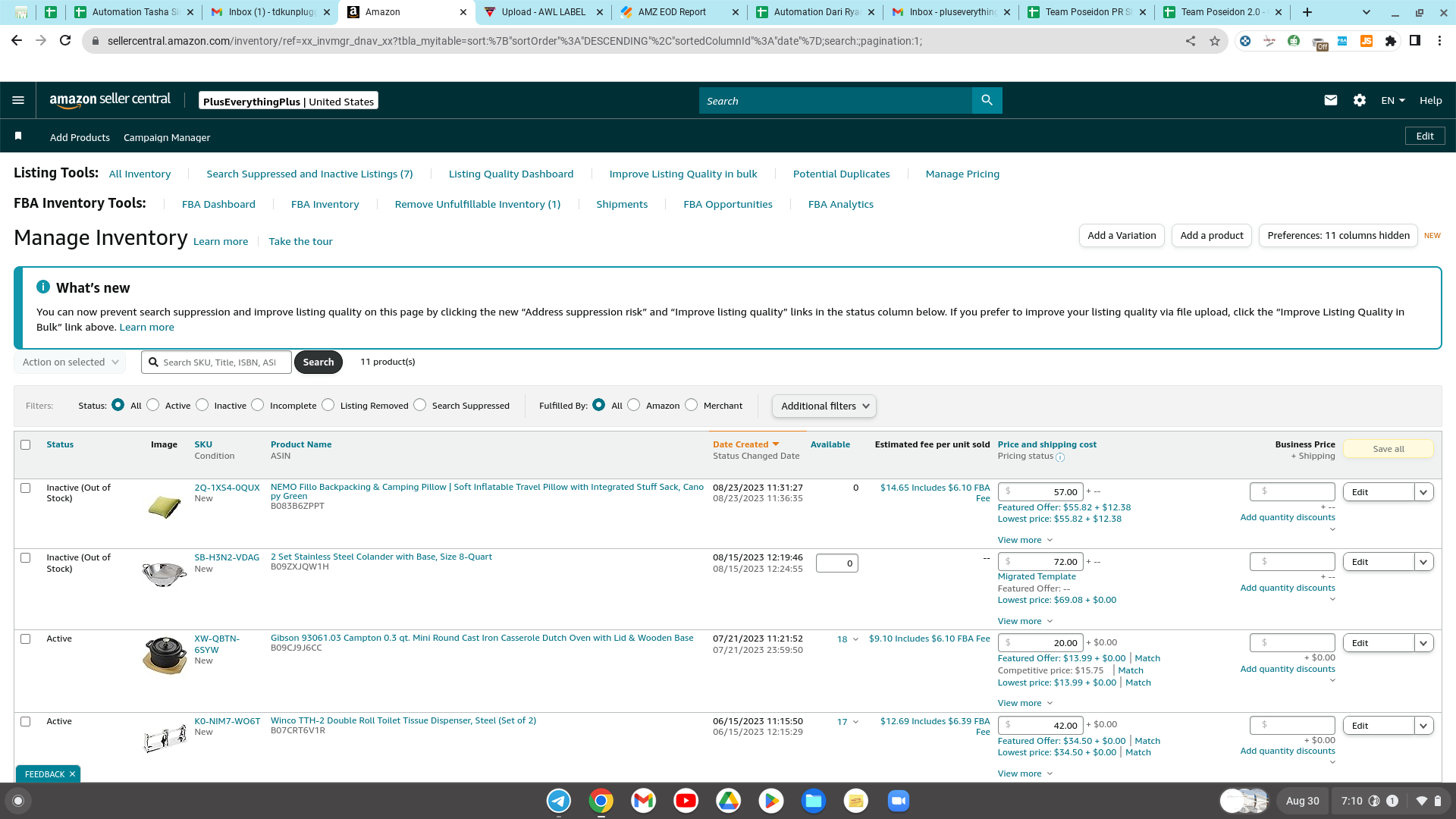Viewport: 1456px width, 819px height.
Task: Open the FBA Dashboard tool link
Action: (x=218, y=204)
